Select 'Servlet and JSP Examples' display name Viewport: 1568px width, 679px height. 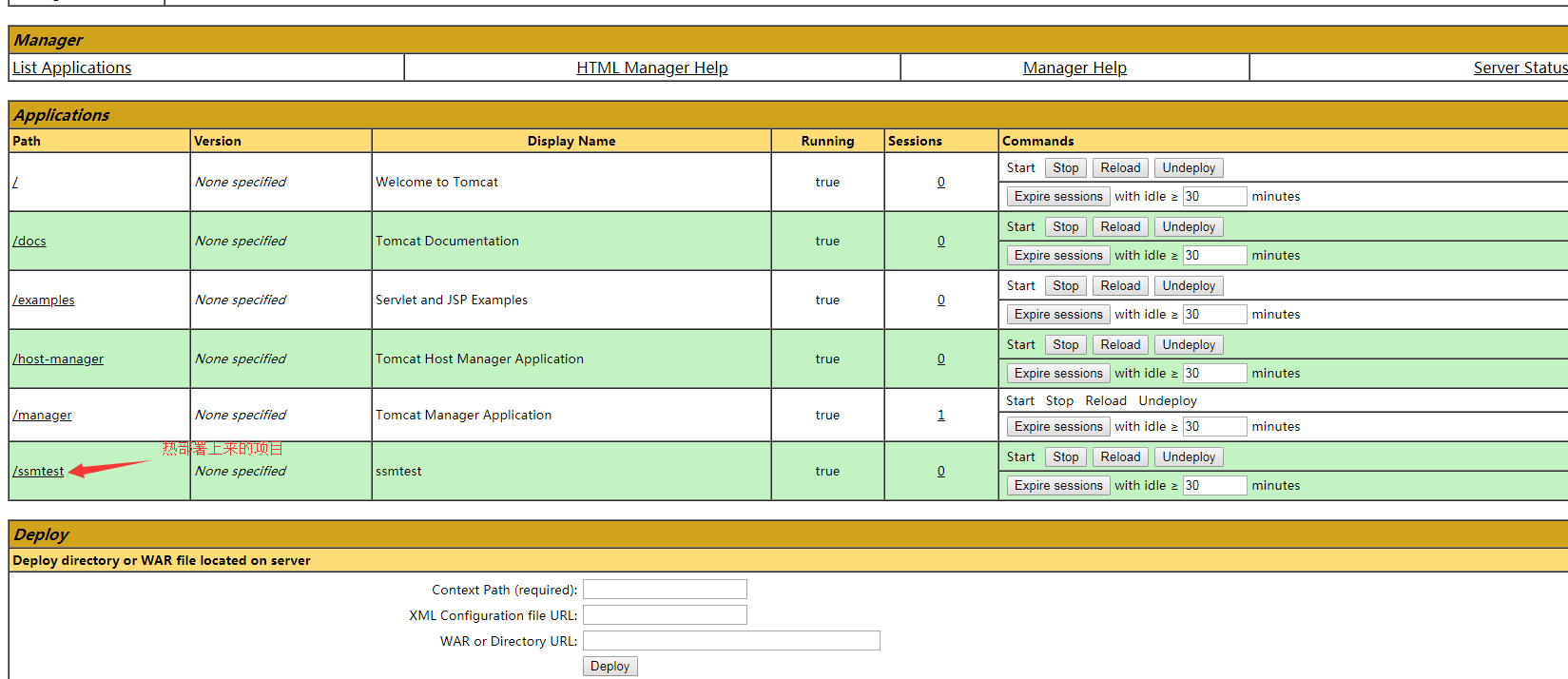(452, 300)
